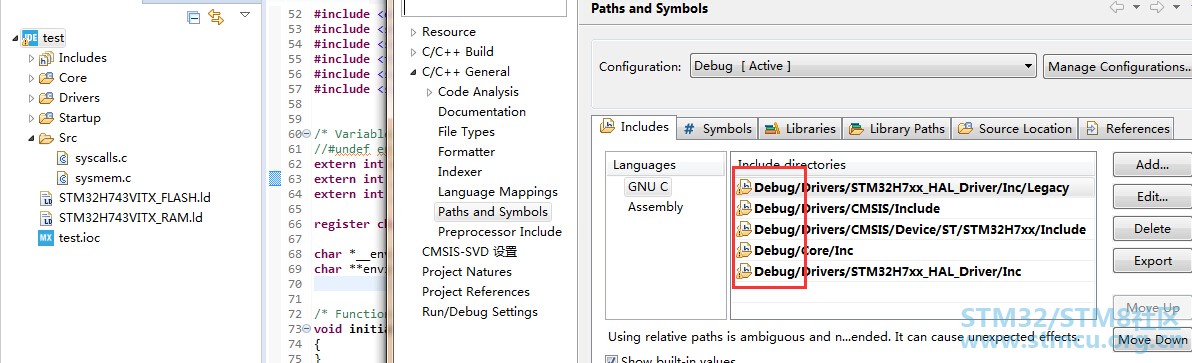Viewport: 1192px width, 363px height.
Task: Collapse all in Project Explorer
Action: 194,16
